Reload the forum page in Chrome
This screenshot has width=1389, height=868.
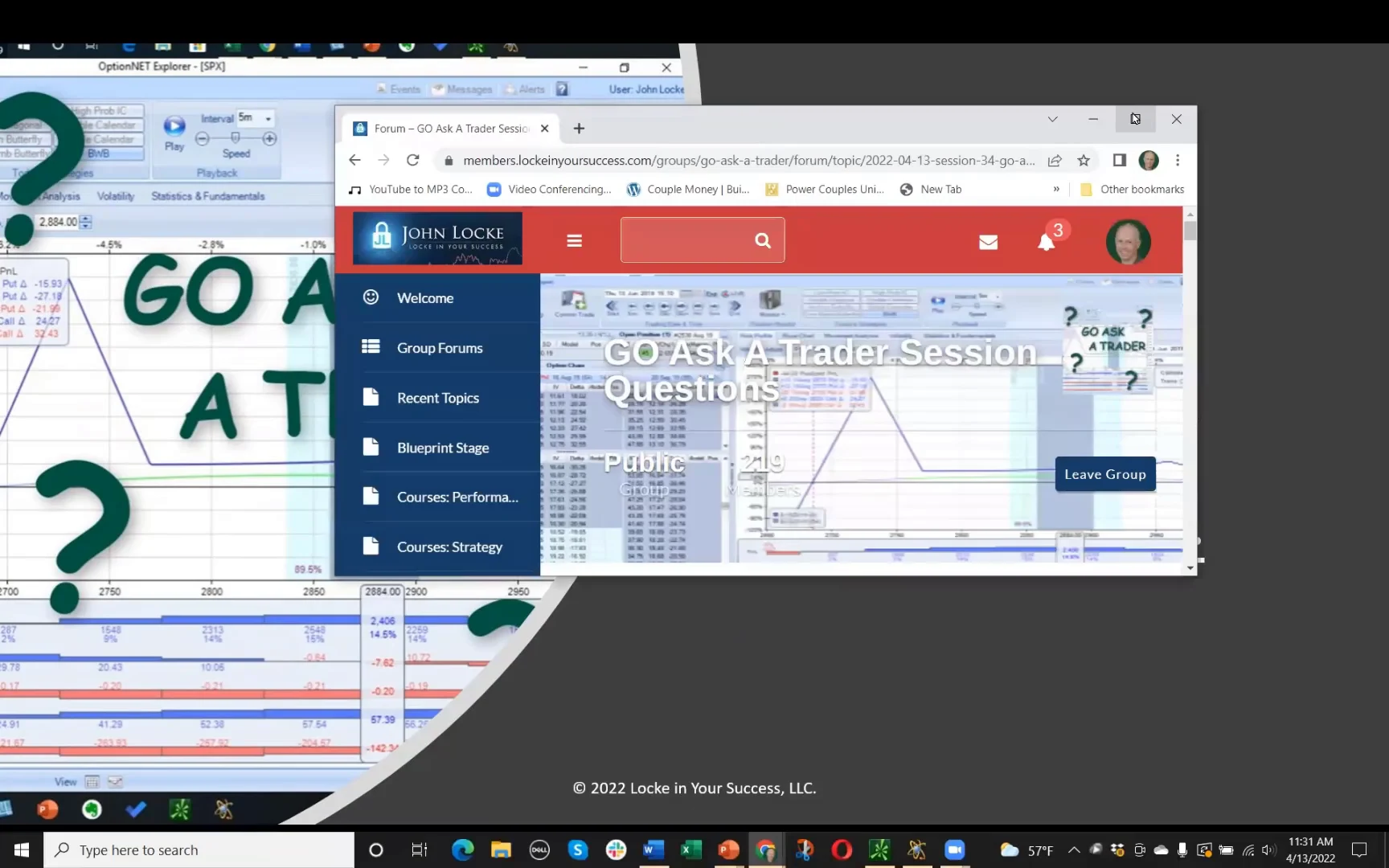pyautogui.click(x=413, y=160)
